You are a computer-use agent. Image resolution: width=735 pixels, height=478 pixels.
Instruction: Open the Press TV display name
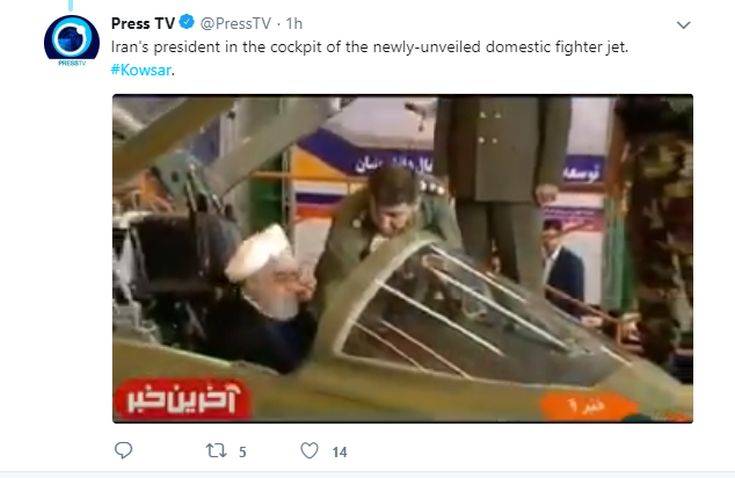coord(143,23)
